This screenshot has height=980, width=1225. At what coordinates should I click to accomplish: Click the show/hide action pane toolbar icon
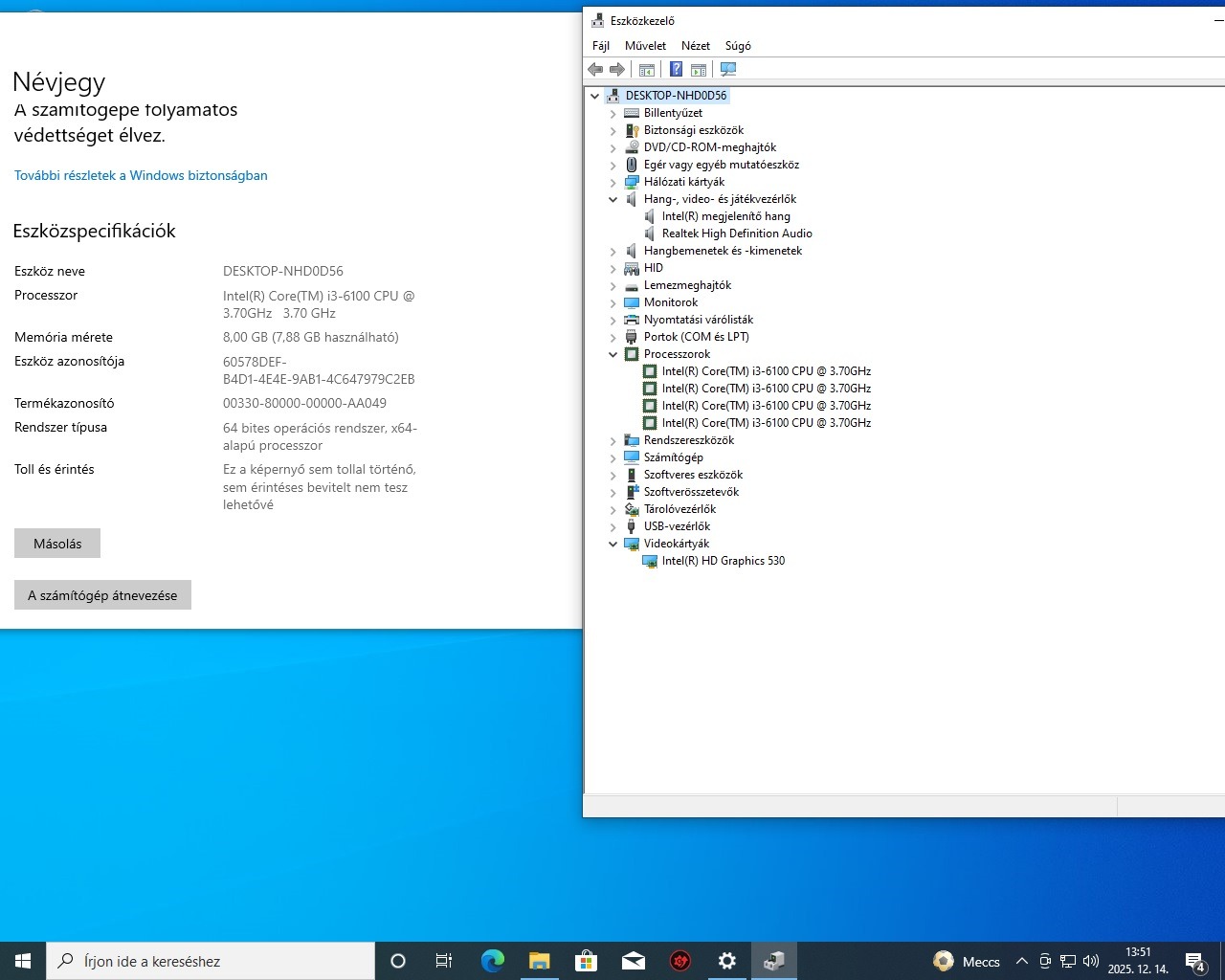tap(699, 70)
